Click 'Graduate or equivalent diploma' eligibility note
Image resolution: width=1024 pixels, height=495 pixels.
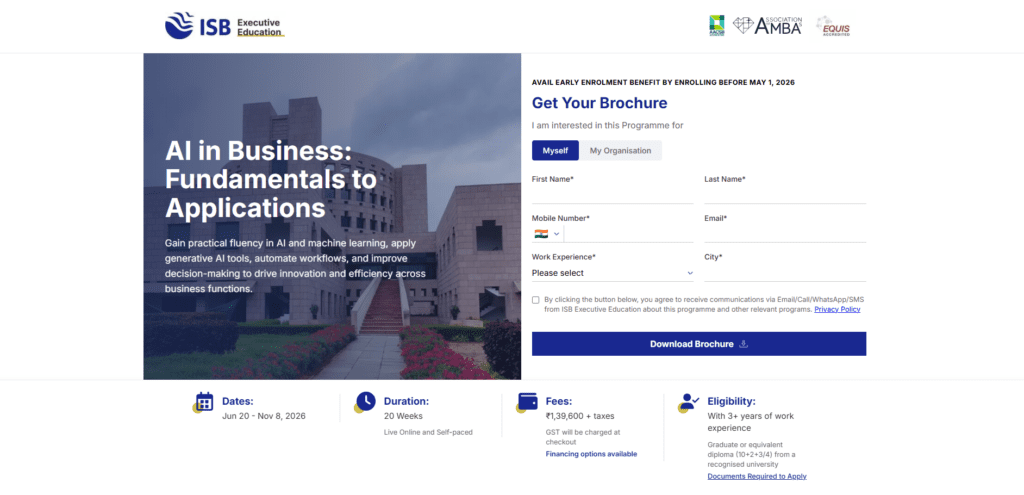[x=751, y=455]
